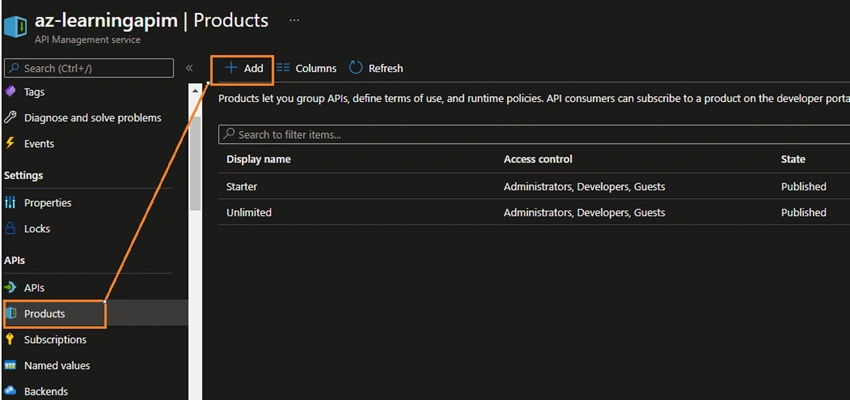Click the Search to filter items field

pyautogui.click(x=534, y=134)
